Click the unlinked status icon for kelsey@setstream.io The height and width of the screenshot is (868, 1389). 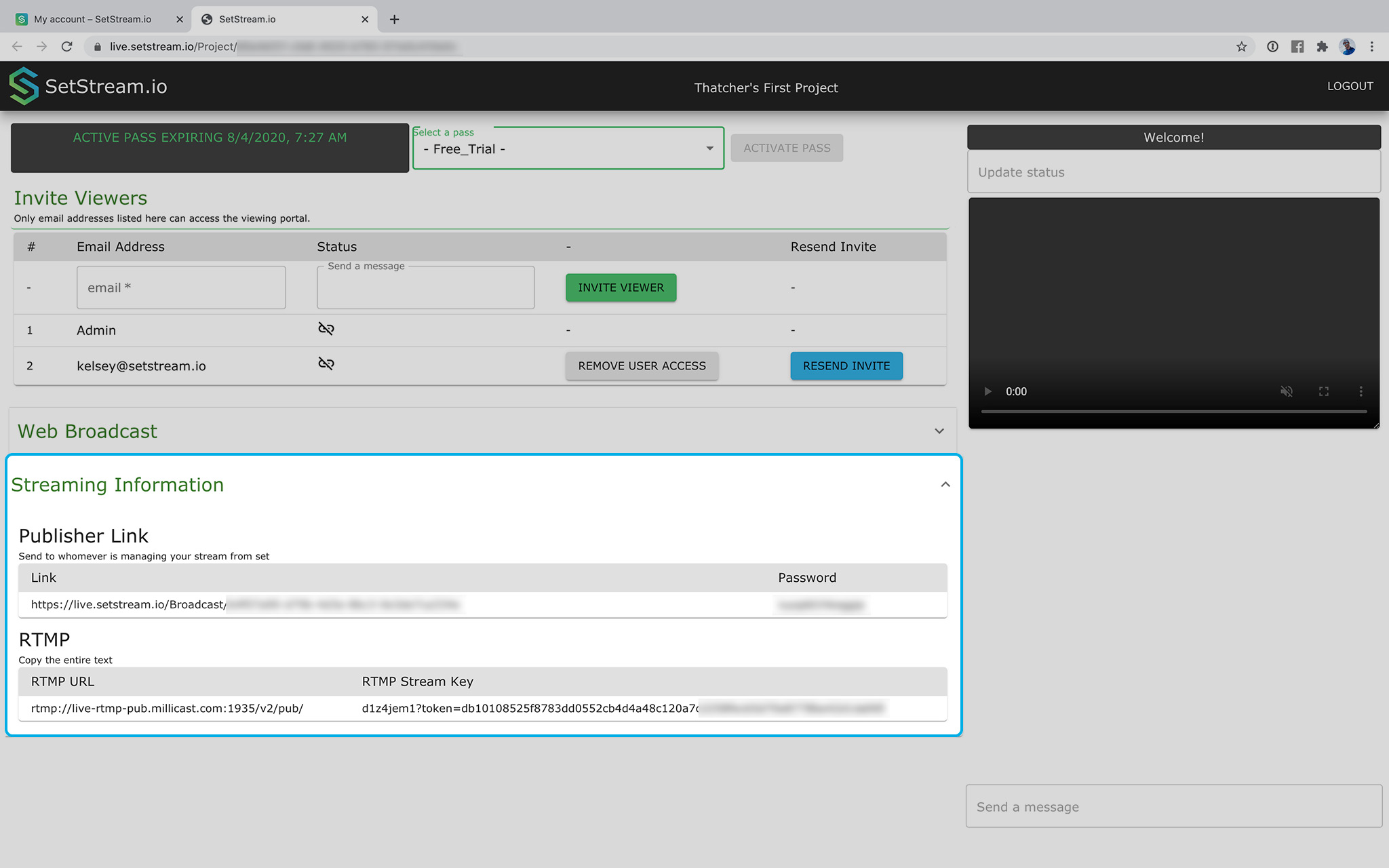pyautogui.click(x=326, y=363)
